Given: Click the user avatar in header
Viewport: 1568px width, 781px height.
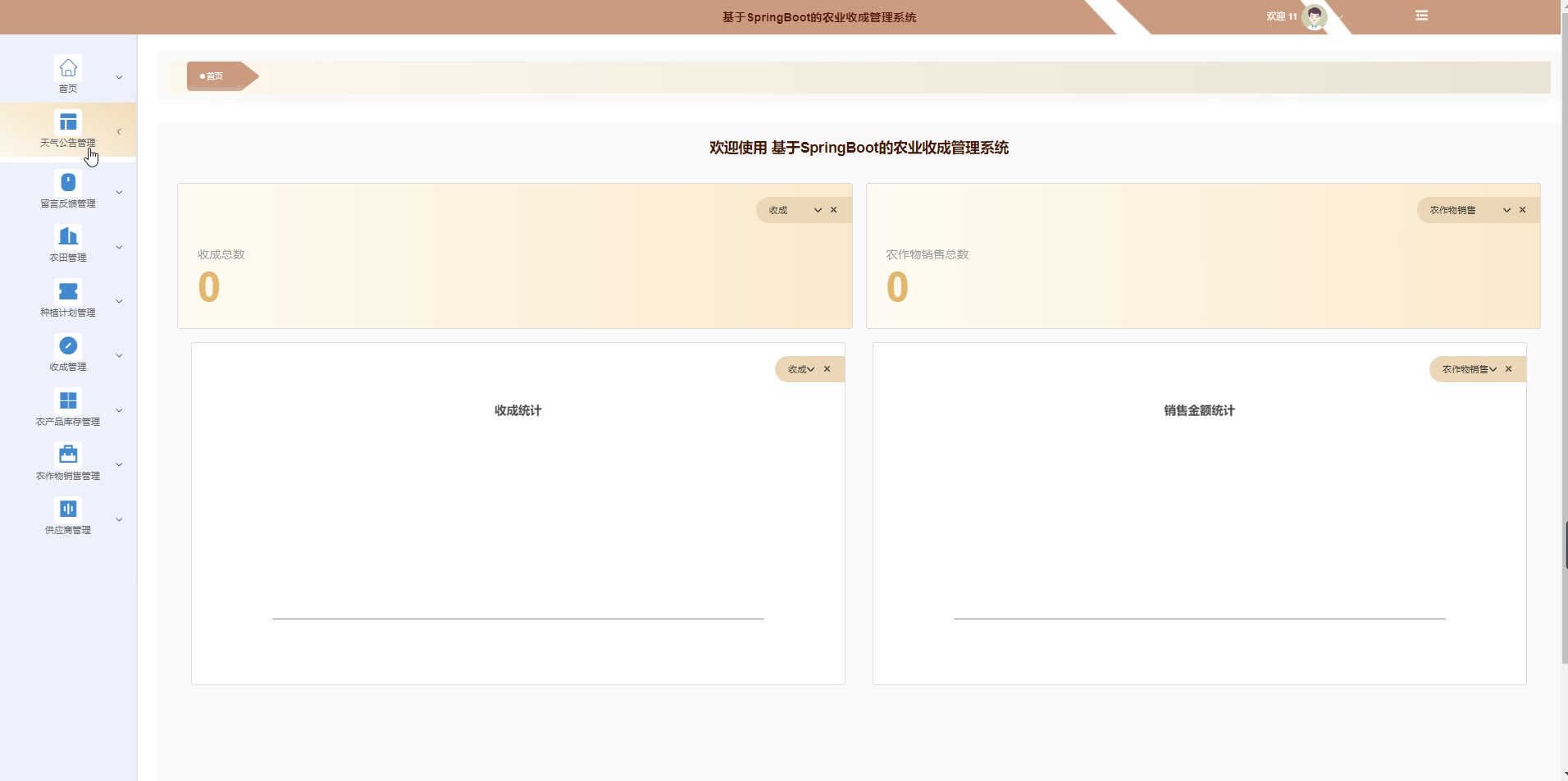Looking at the screenshot, I should 1315,16.
